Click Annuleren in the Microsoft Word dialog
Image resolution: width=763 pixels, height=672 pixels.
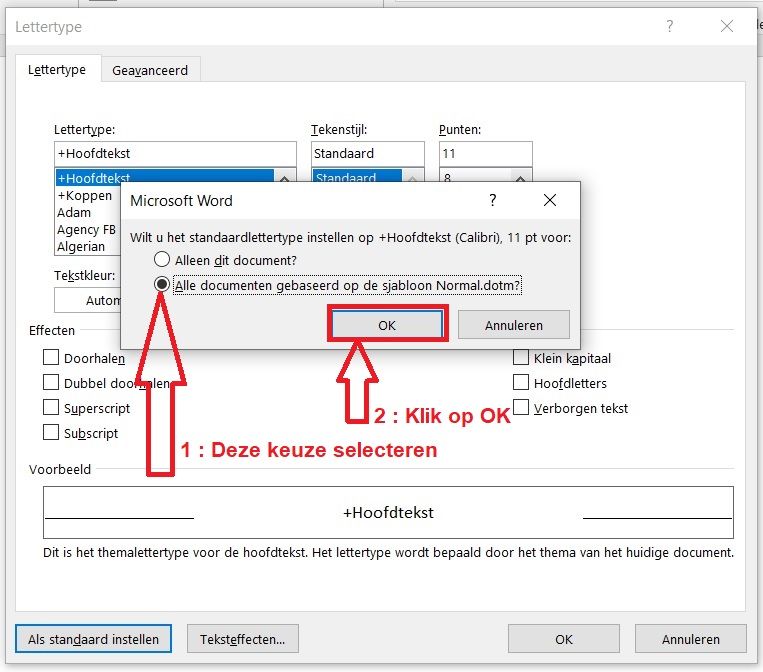[x=513, y=325]
